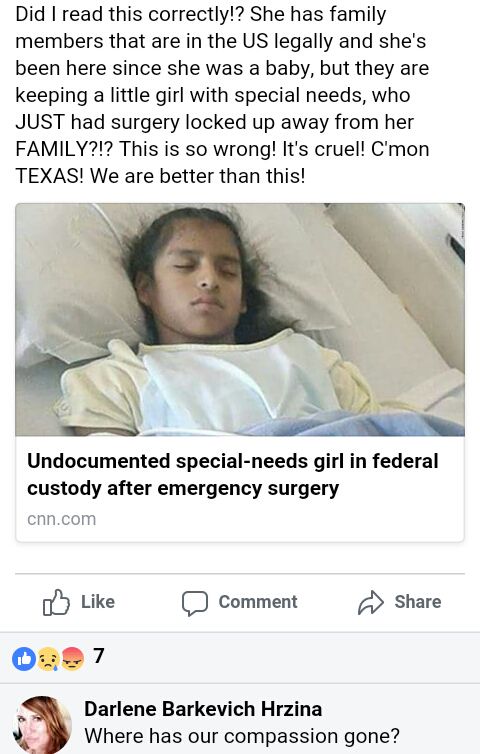Screen dimensions: 480x754
Task: Click the angry reaction emoji
Action: [x=72, y=658]
